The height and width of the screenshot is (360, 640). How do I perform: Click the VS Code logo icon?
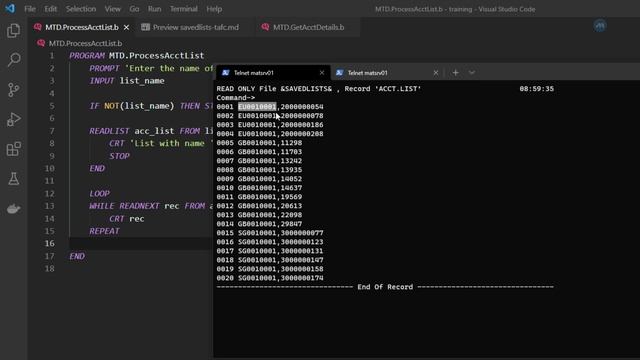point(10,9)
